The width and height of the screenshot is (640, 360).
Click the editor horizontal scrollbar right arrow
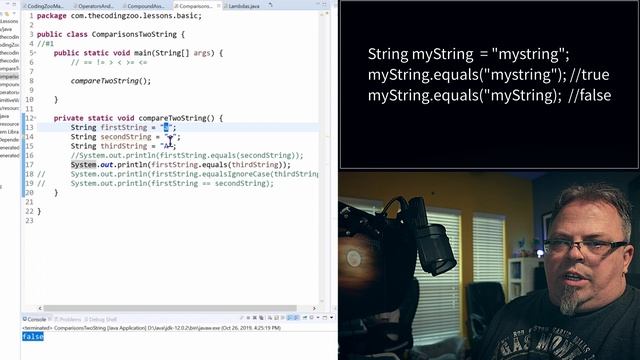pyautogui.click(x=314, y=308)
